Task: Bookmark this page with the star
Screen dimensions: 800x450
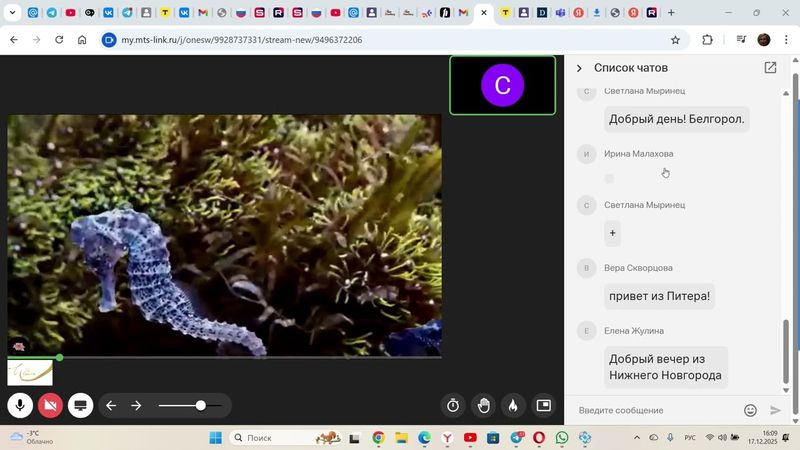Action: tap(675, 40)
